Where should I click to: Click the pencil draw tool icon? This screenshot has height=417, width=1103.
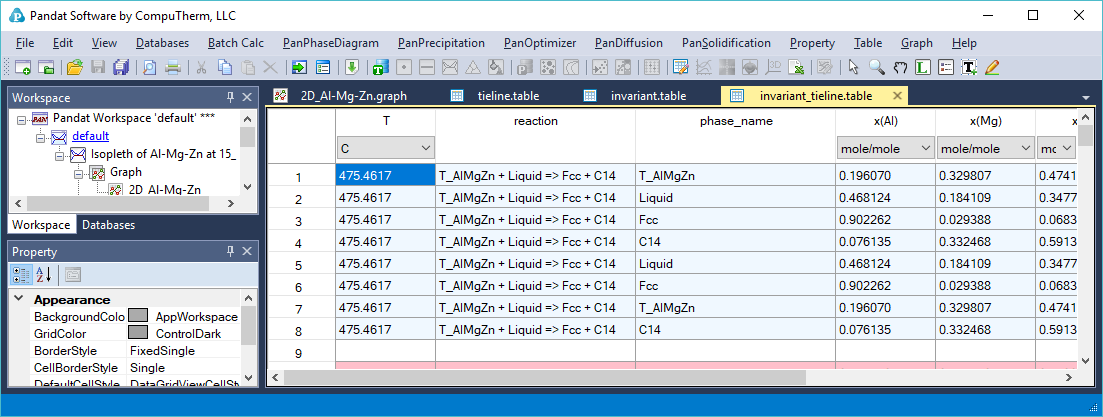(x=991, y=68)
